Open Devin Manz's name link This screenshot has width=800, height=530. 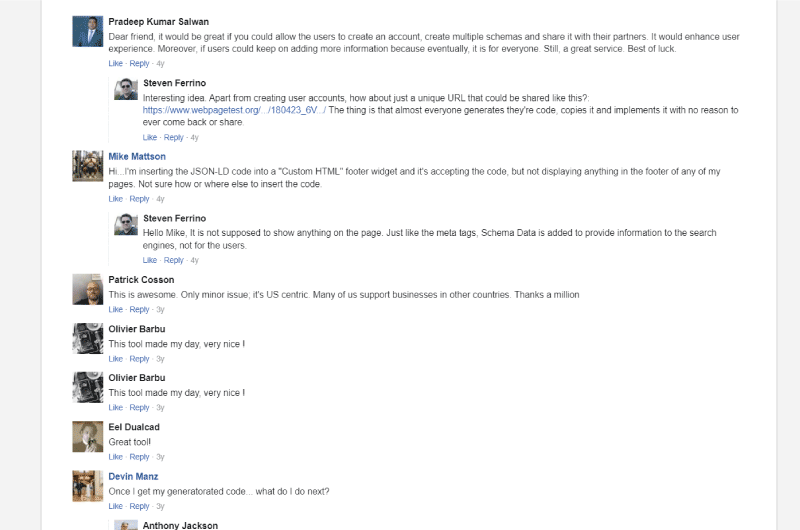point(133,476)
